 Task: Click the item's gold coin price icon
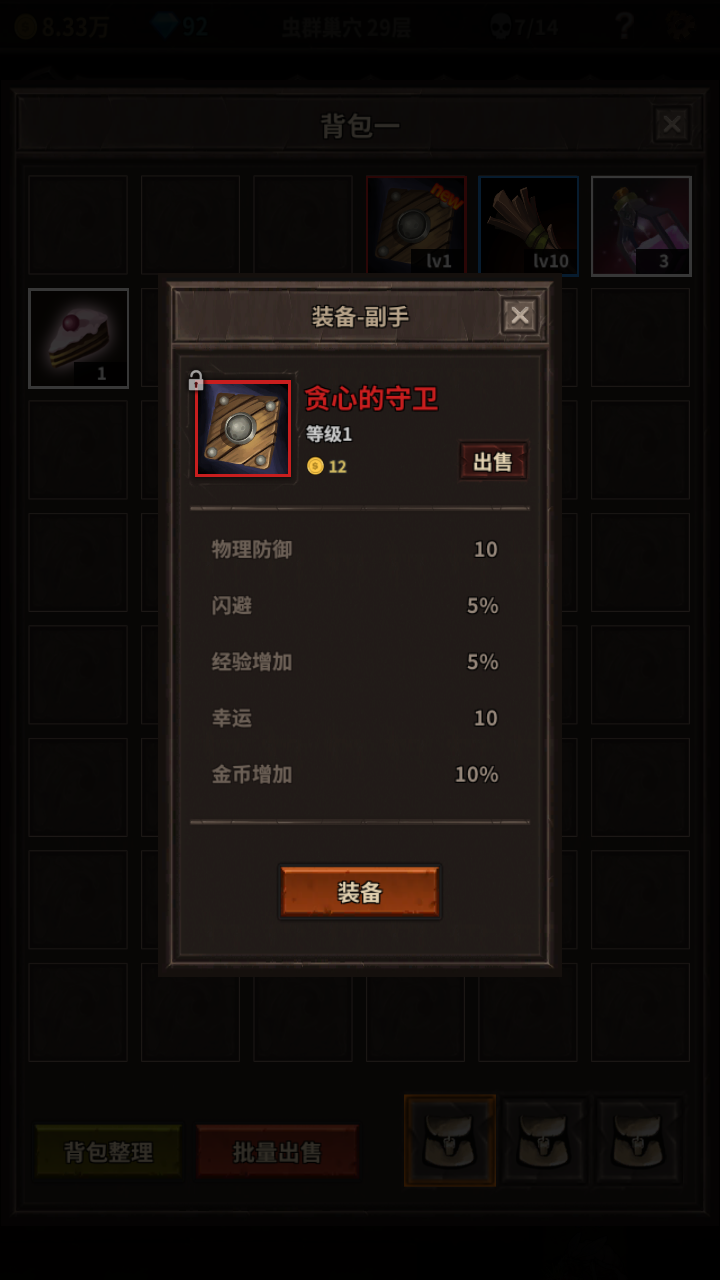tap(315, 466)
